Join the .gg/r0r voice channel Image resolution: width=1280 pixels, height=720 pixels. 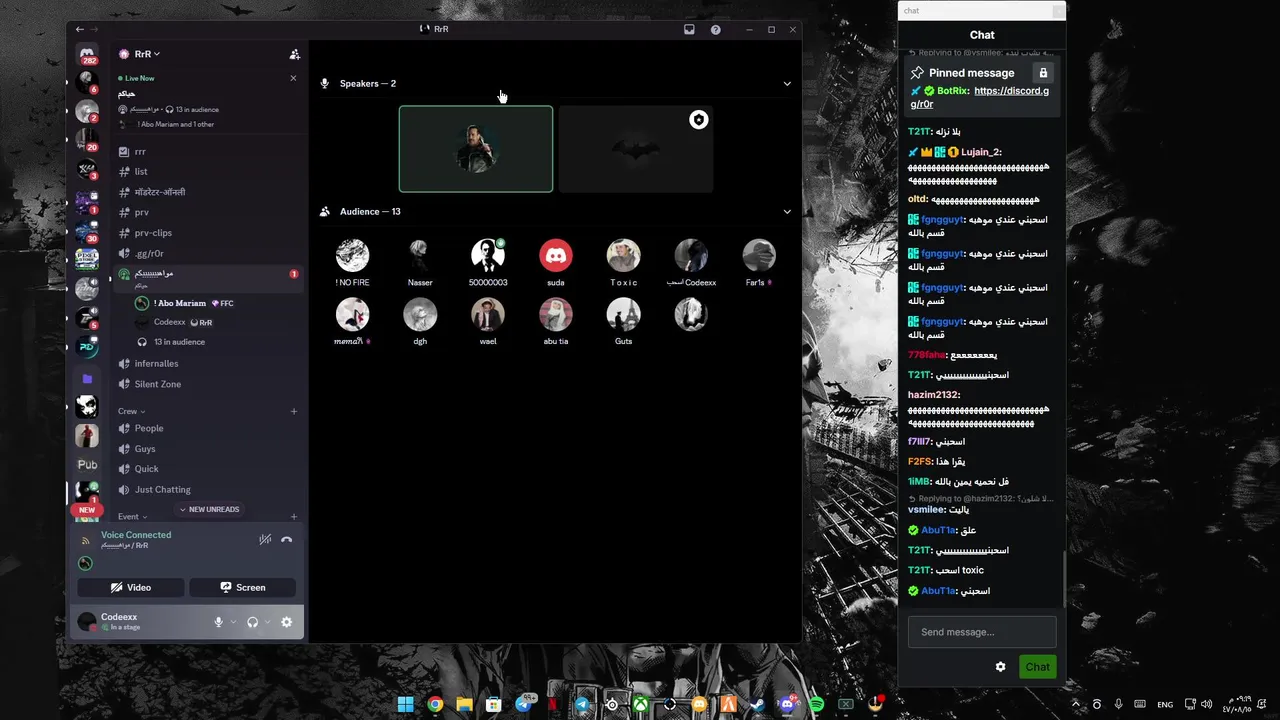208,253
